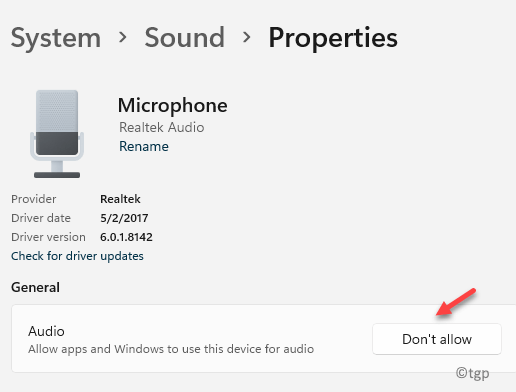Screen dimensions: 516x392
Task: Go back to System in the breadcrumb
Action: point(56,38)
